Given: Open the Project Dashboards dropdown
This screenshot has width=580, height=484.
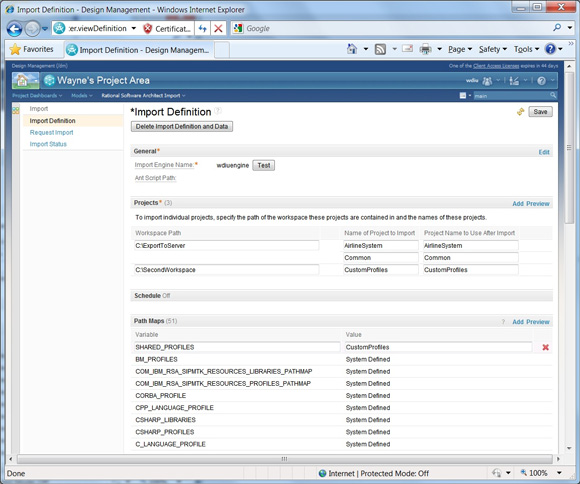Looking at the screenshot, I should click(x=37, y=95).
